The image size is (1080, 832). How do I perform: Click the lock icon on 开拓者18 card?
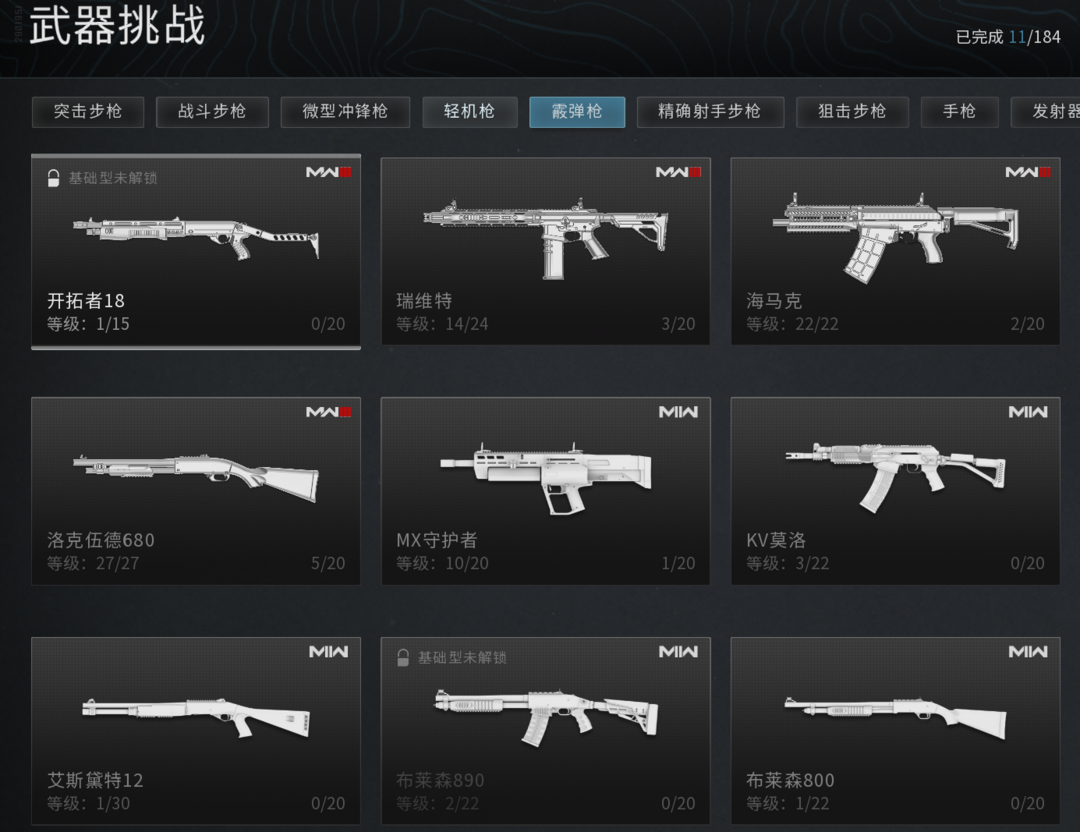pyautogui.click(x=53, y=178)
